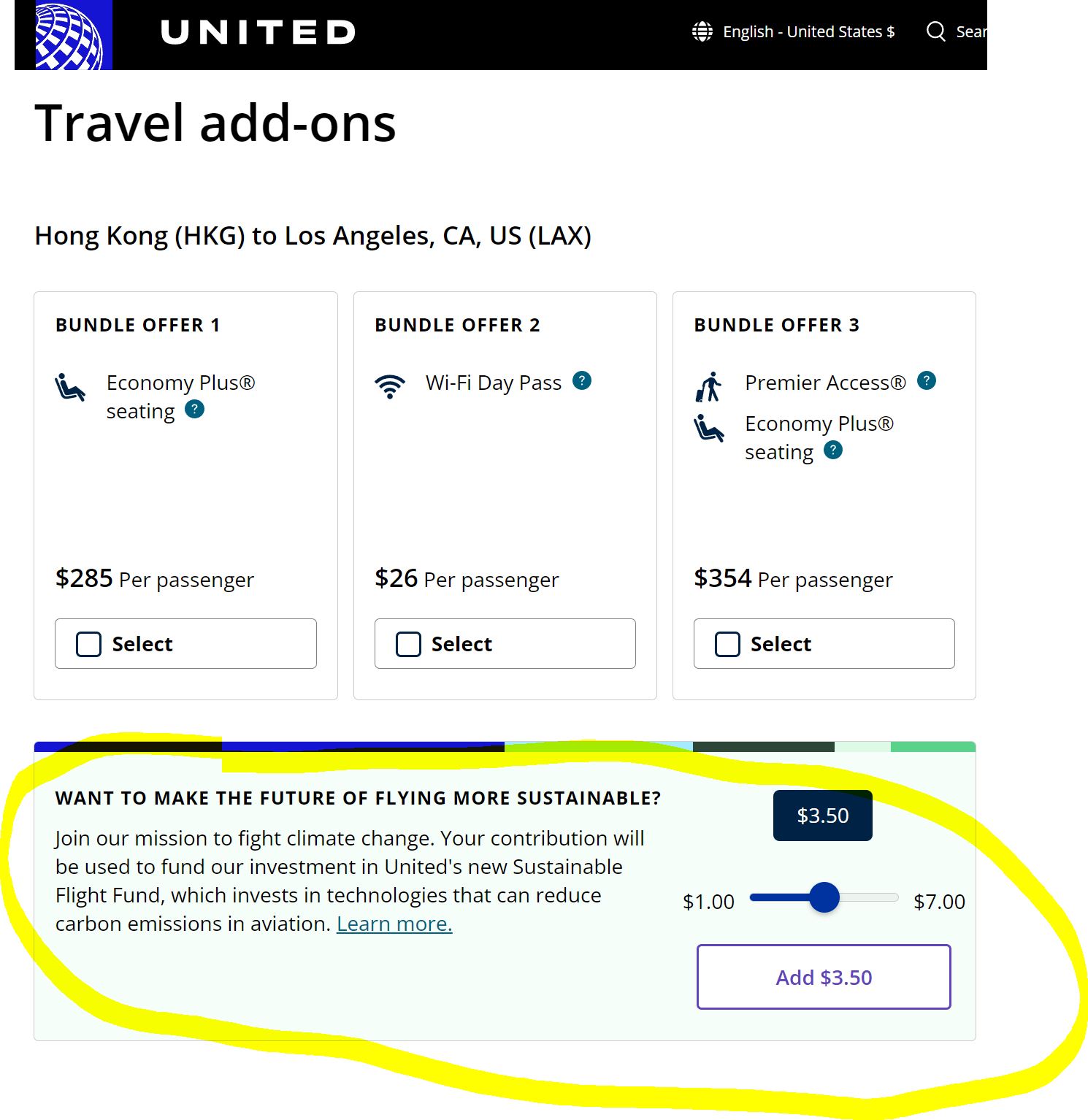
Task: Check Select box for Bundle Offer 2
Action: tap(408, 644)
